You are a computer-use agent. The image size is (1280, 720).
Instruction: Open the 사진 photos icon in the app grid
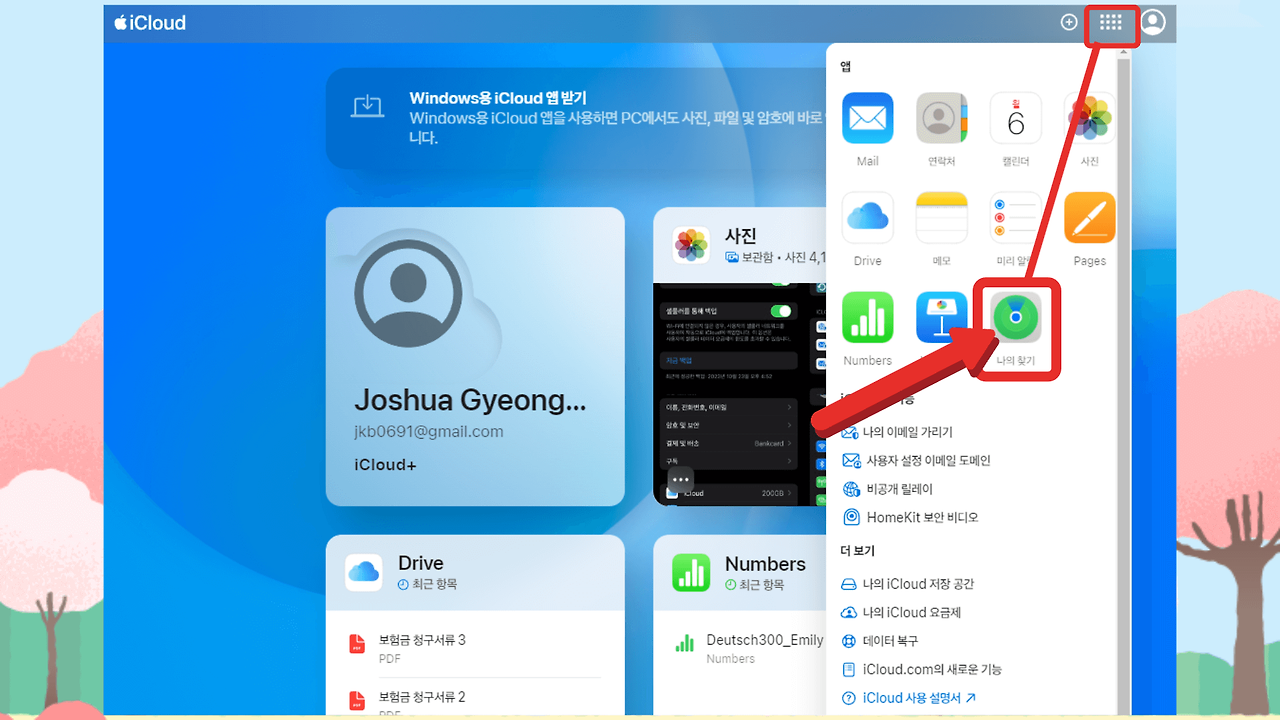pyautogui.click(x=1089, y=118)
